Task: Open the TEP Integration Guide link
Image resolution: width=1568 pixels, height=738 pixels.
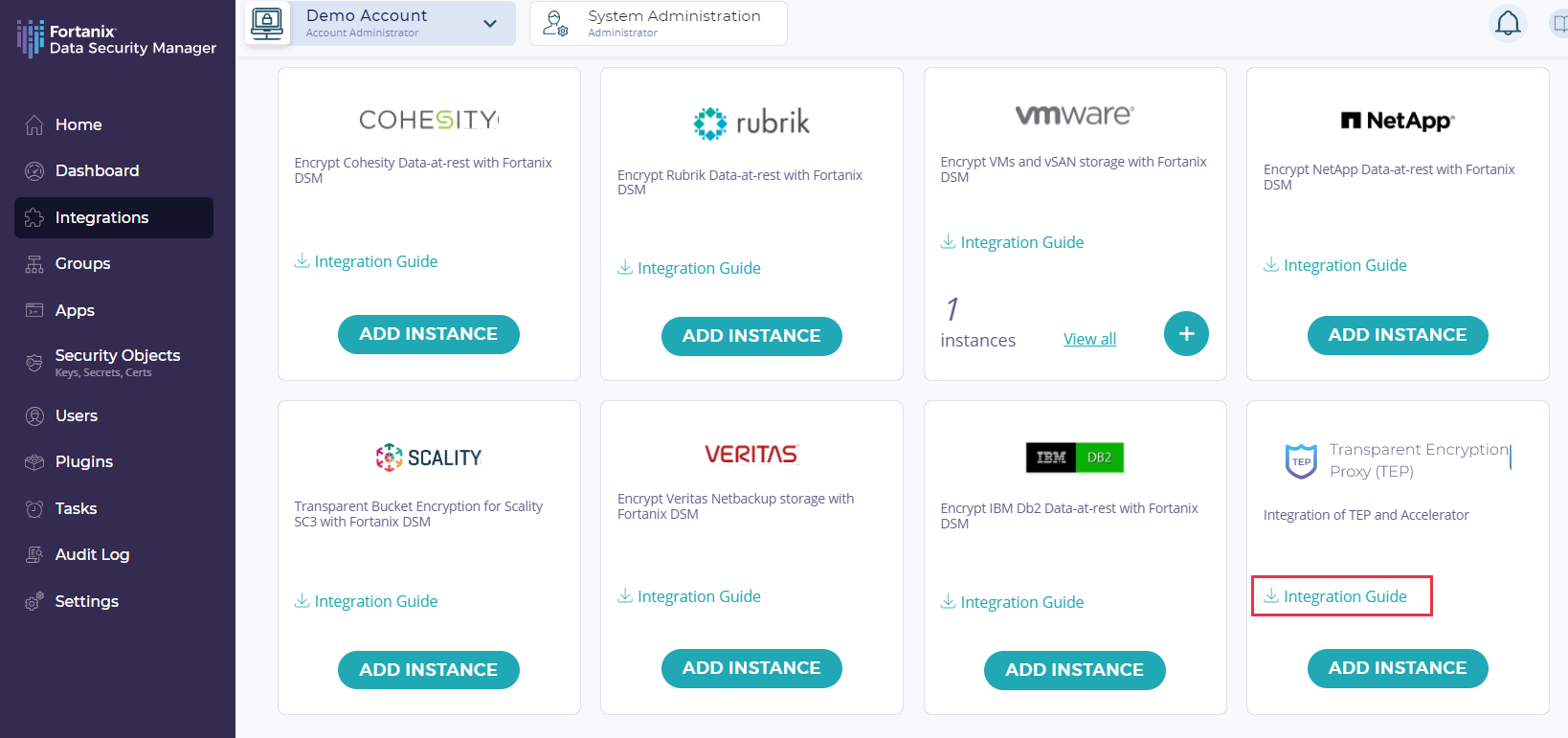Action: tap(1344, 596)
